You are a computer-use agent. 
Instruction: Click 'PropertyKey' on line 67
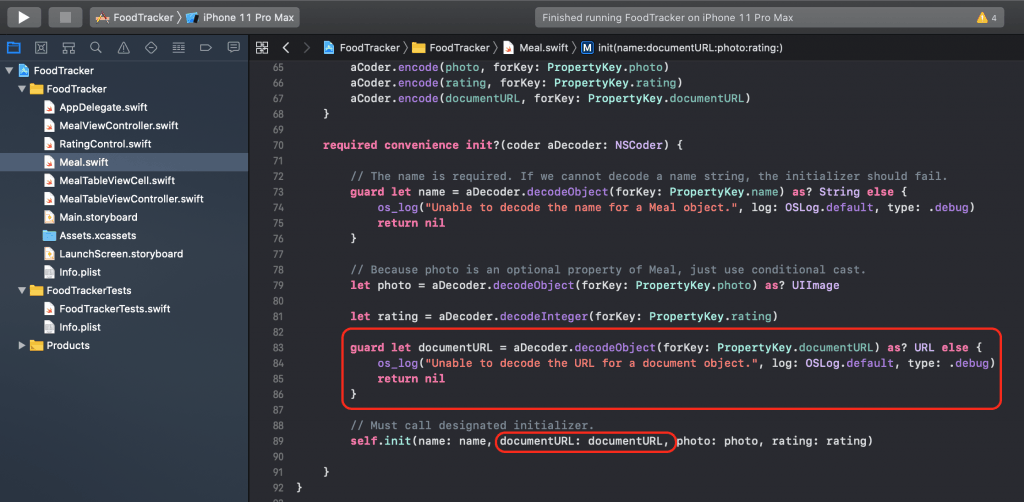(625, 99)
